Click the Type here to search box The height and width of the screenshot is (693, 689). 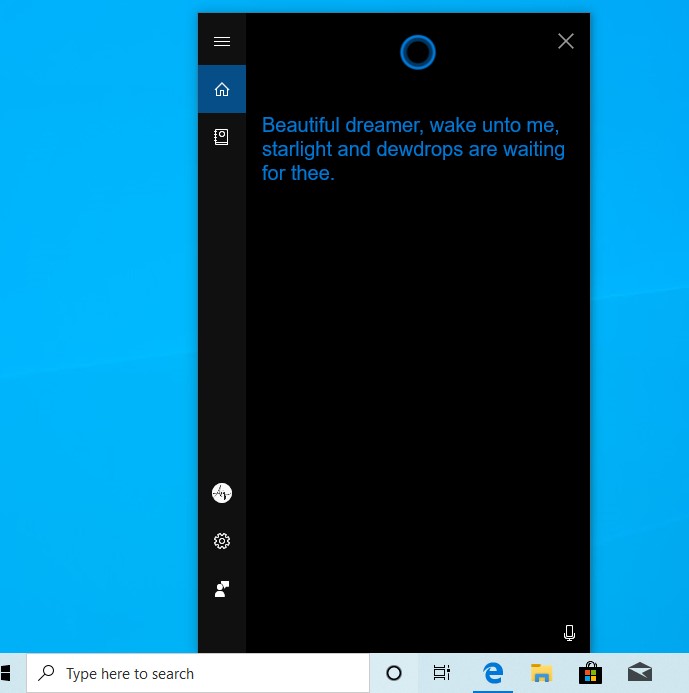click(198, 673)
